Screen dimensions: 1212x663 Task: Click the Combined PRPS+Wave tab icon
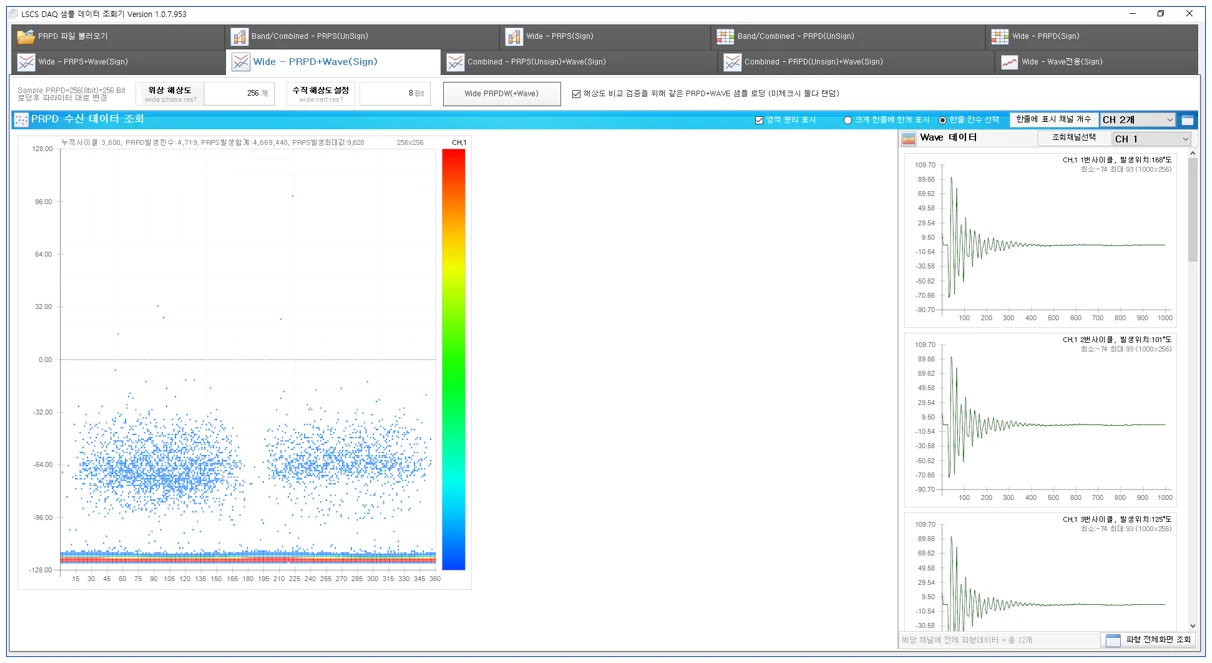click(455, 62)
